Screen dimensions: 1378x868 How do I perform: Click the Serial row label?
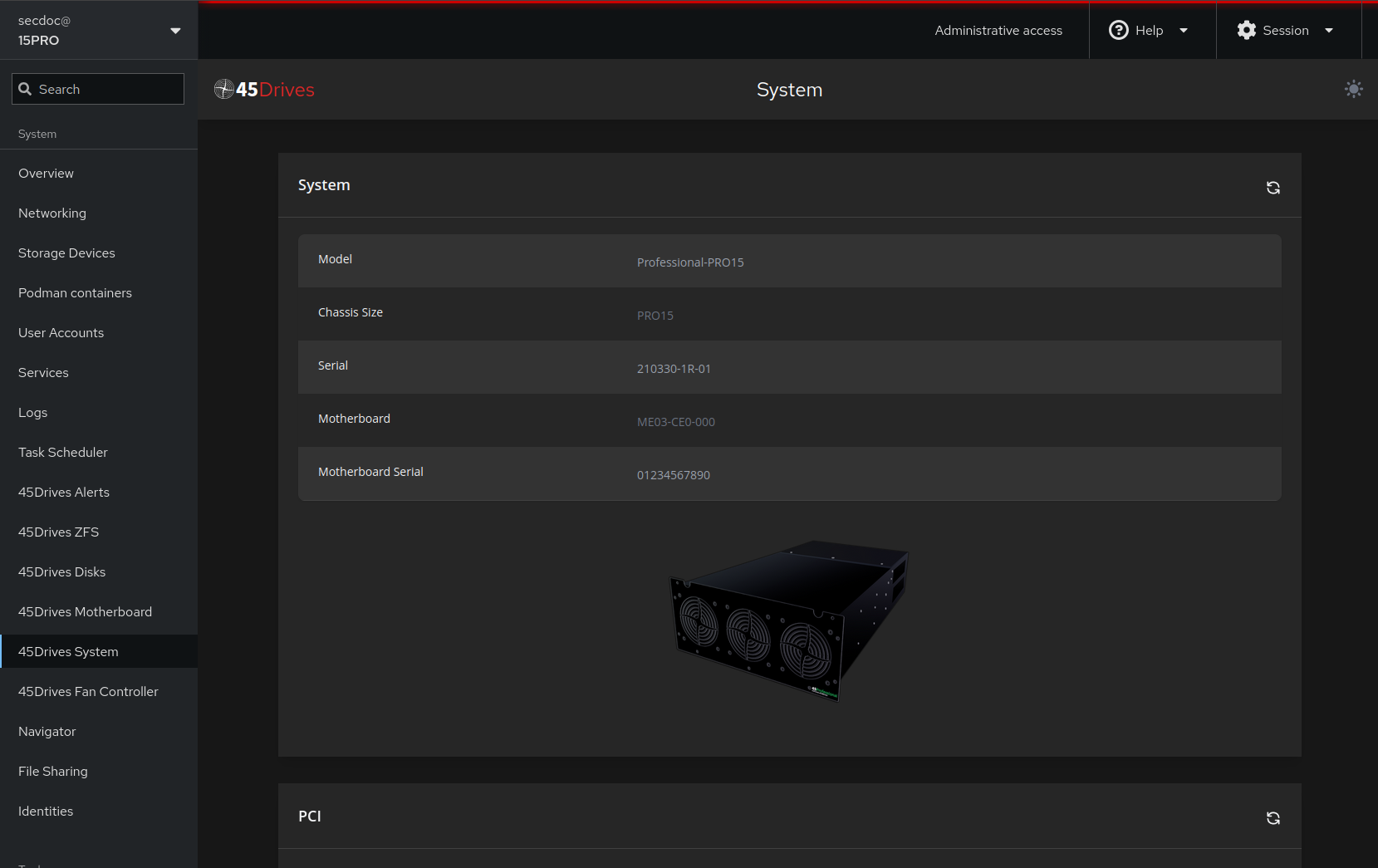pos(333,365)
